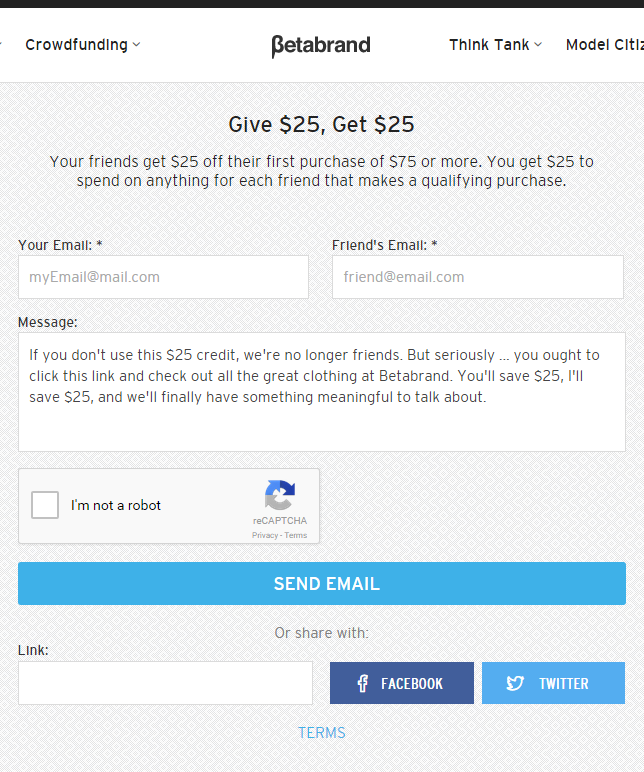This screenshot has height=772, width=644.
Task: Open the Crowdfunding menu label
Action: click(76, 45)
